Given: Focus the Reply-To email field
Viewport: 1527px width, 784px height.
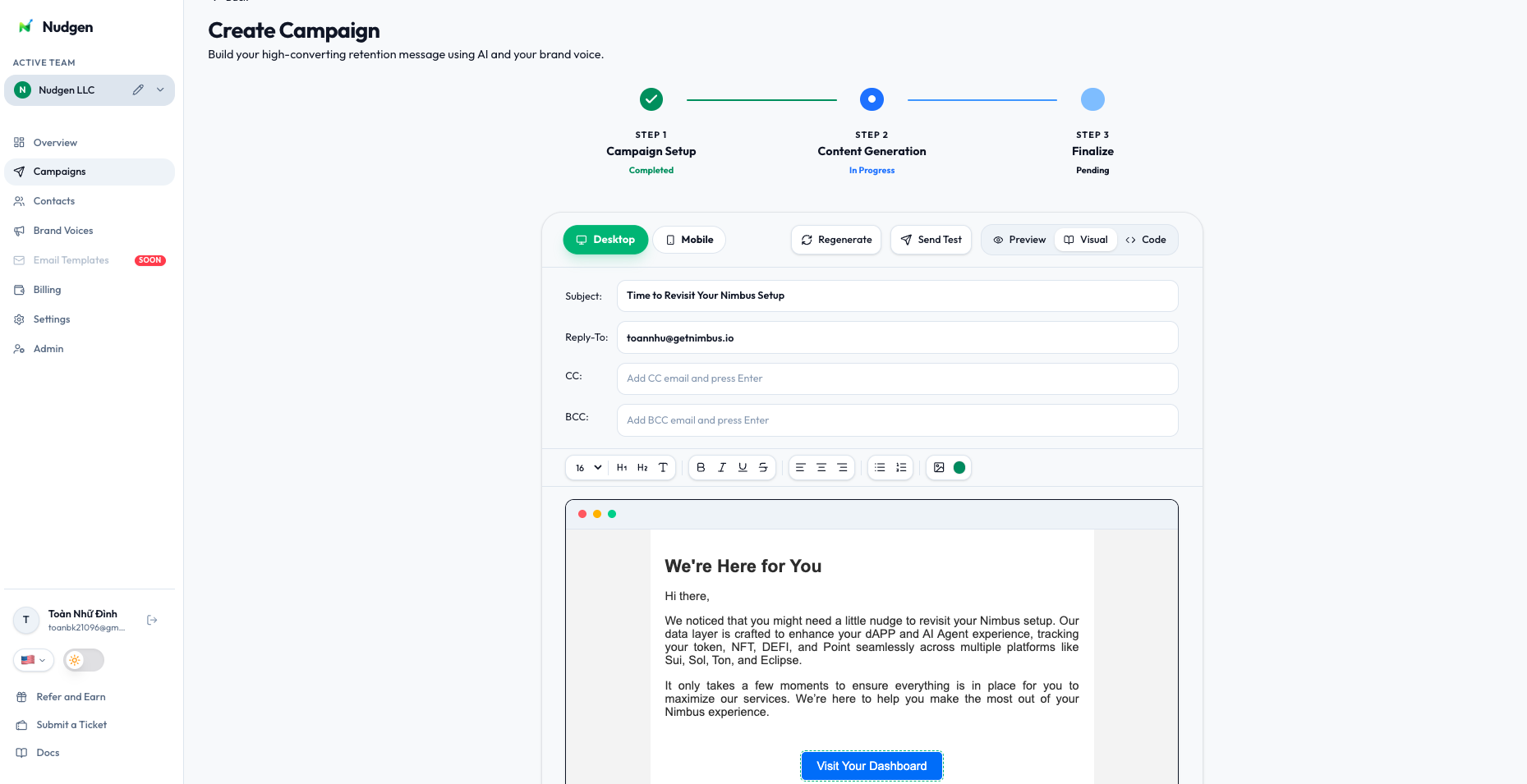Looking at the screenshot, I should (x=897, y=337).
